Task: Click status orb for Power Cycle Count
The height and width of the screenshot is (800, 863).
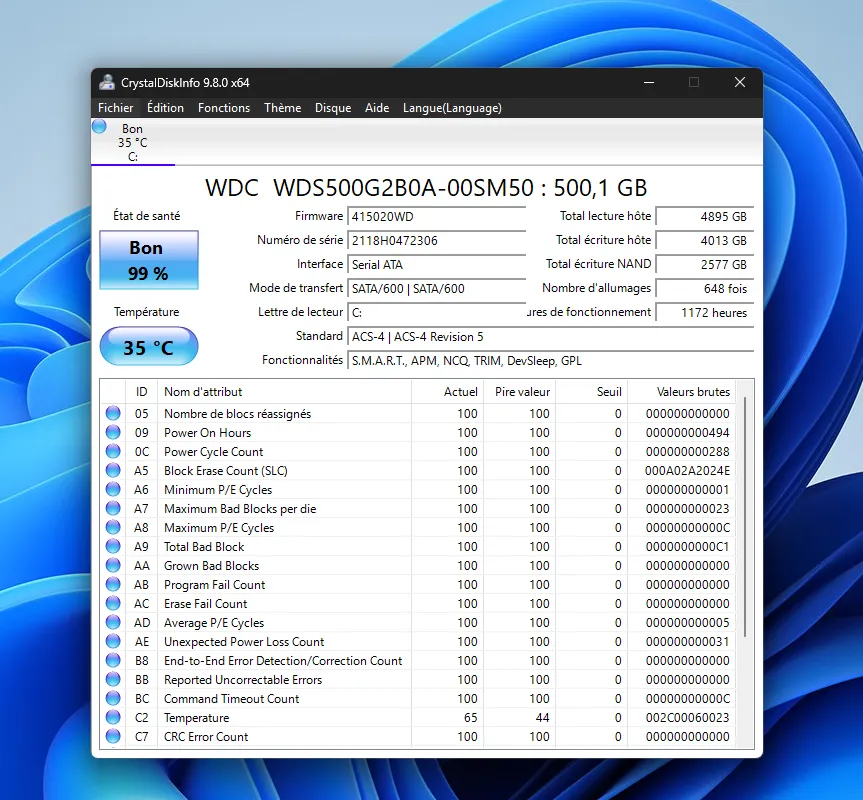Action: 113,451
